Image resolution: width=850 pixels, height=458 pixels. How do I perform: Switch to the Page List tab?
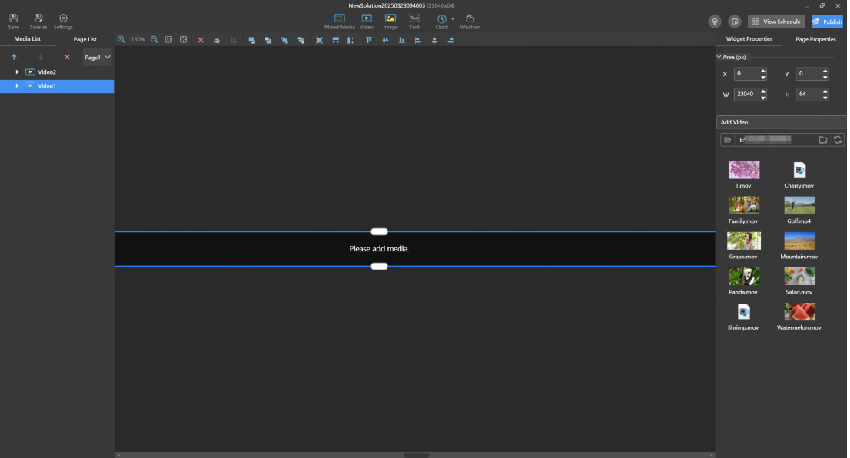tap(85, 39)
